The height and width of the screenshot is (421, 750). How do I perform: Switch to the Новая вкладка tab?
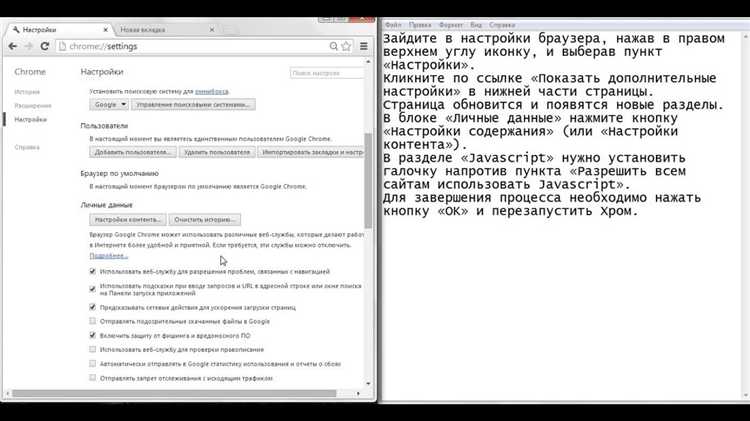pos(165,30)
